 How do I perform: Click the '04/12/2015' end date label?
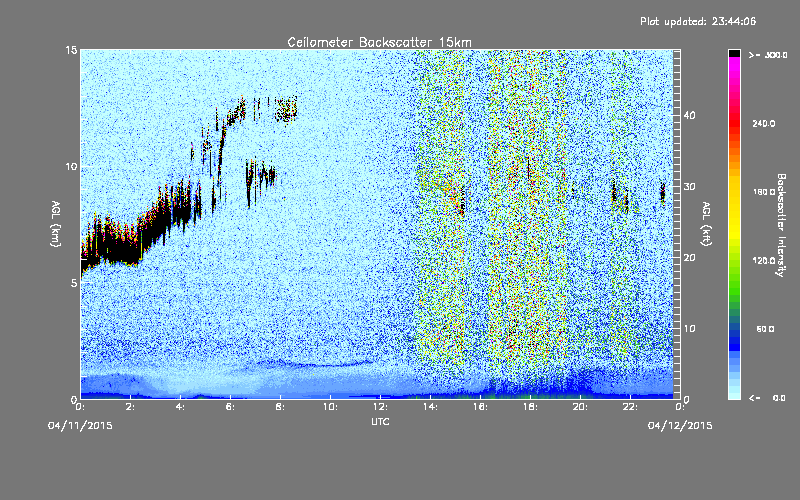(x=680, y=426)
